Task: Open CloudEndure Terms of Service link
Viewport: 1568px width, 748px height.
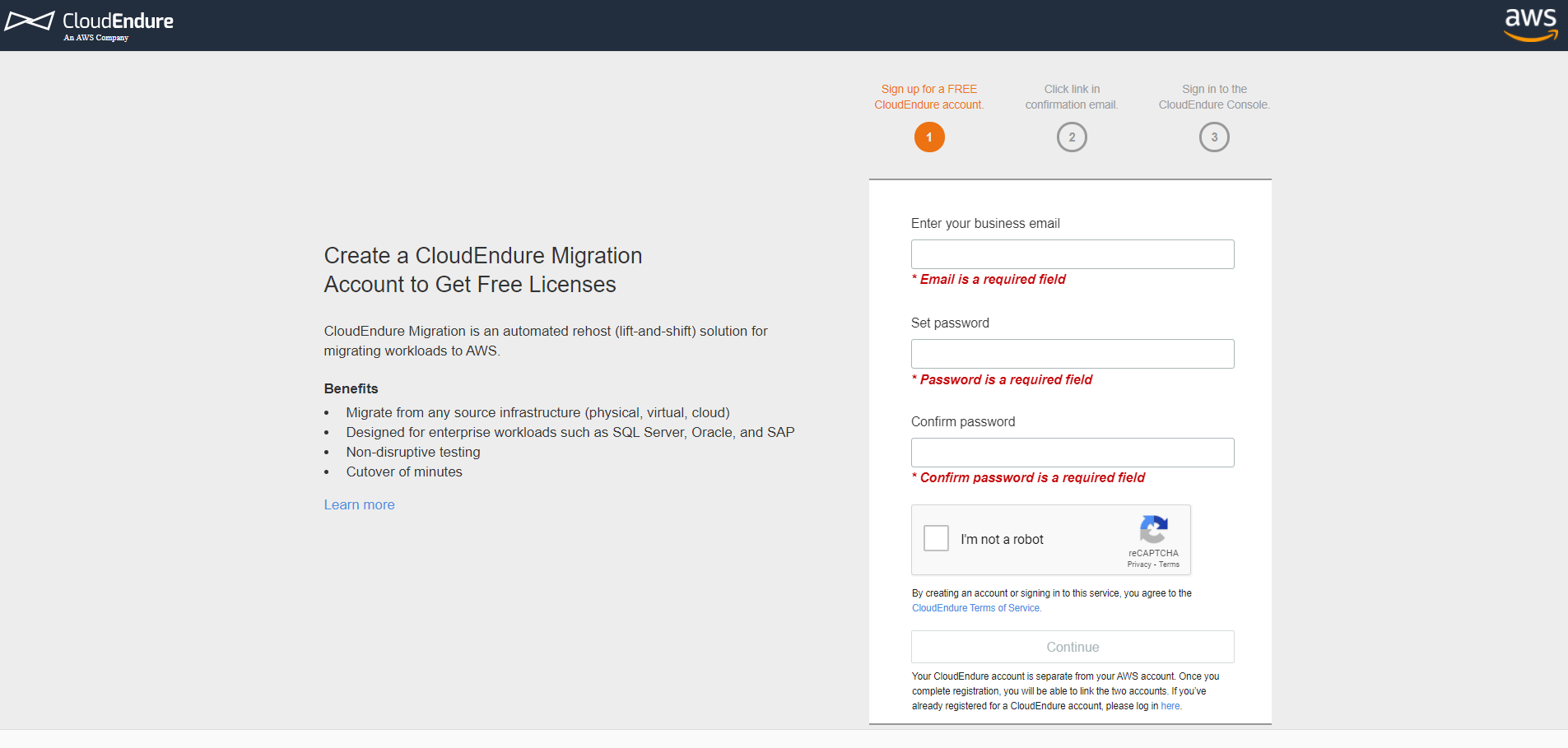Action: tap(976, 608)
